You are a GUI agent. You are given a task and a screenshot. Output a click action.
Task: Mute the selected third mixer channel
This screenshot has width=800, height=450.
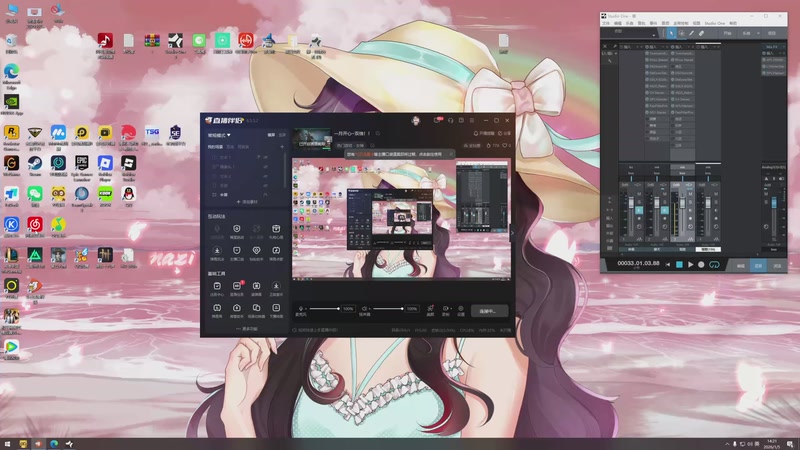point(690,194)
